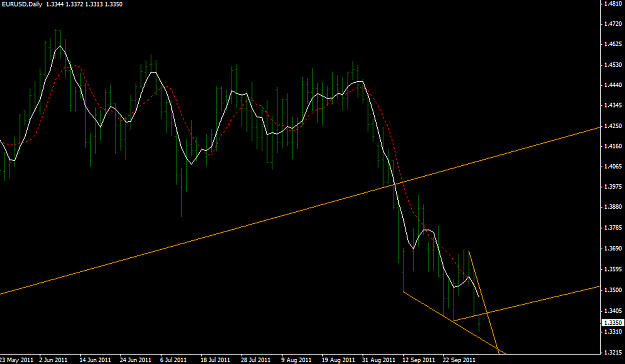Click the 1.3785 price axis label

[614, 228]
